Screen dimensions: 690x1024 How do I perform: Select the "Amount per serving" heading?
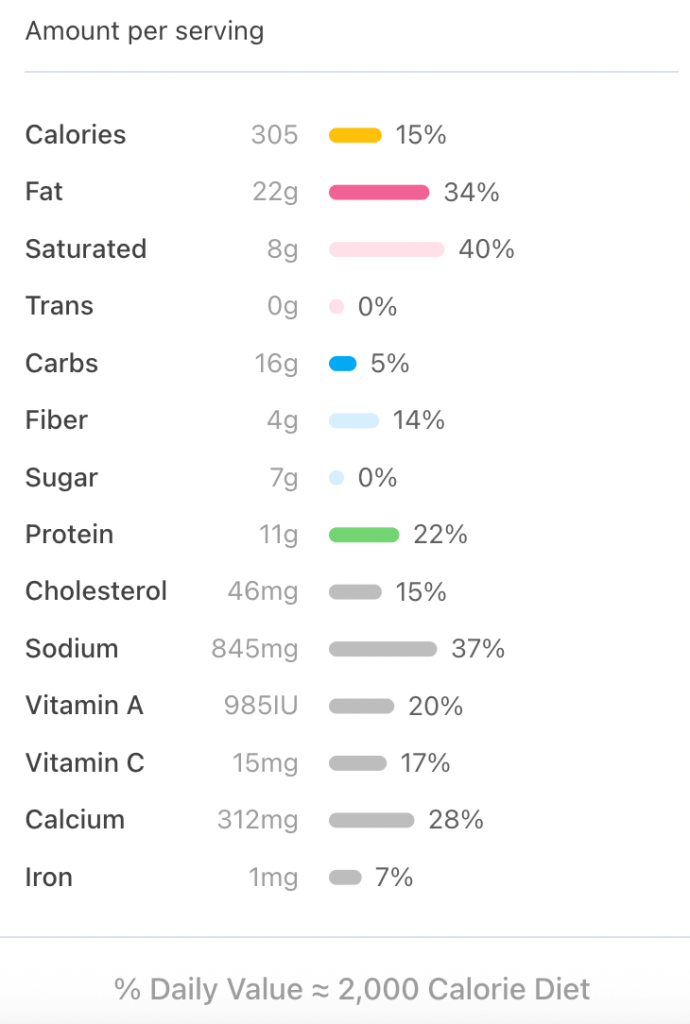pos(145,31)
